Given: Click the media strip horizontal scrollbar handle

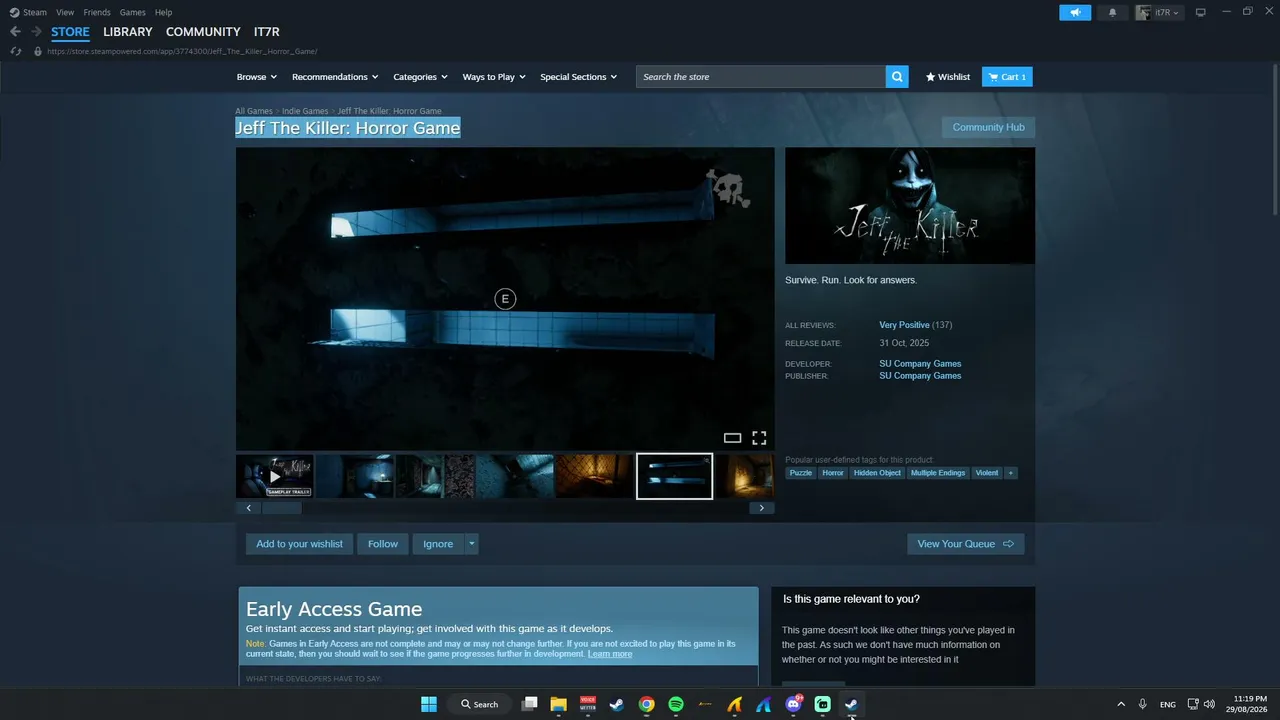Looking at the screenshot, I should [281, 508].
